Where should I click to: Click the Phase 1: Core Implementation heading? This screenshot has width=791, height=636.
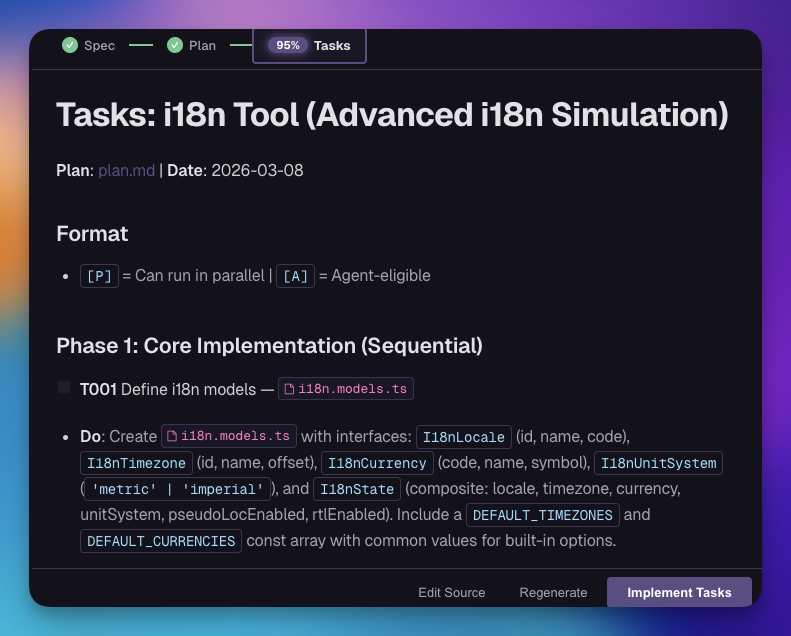click(x=269, y=346)
